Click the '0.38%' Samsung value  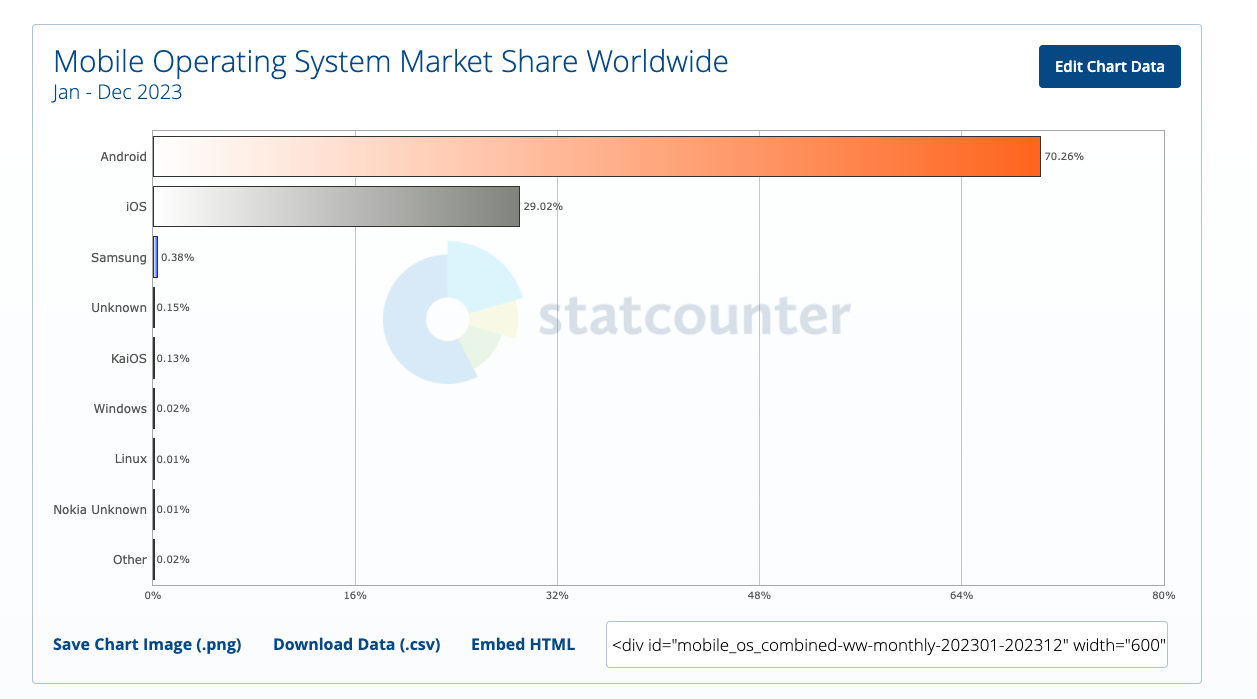tap(177, 258)
